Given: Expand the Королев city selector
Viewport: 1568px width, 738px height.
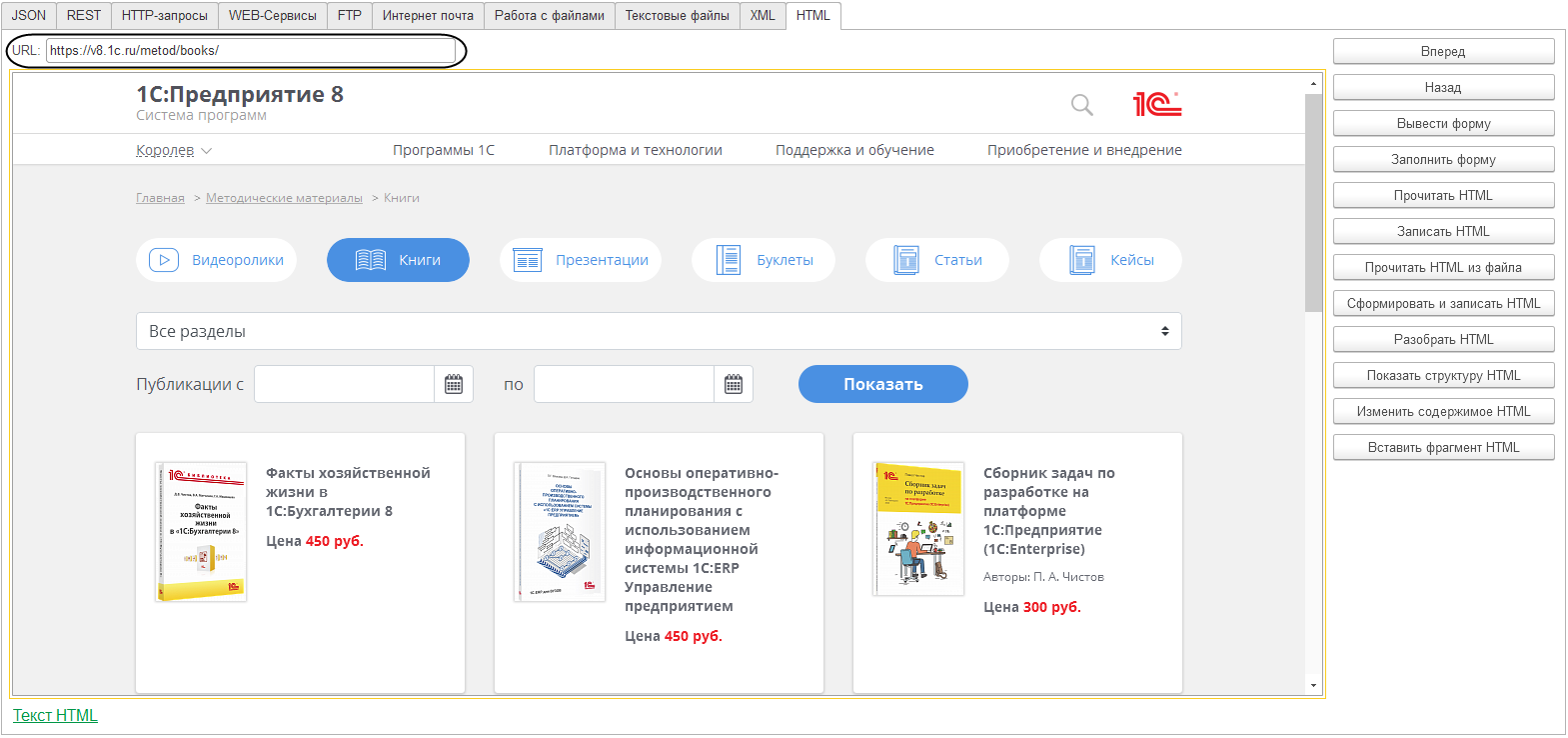Looking at the screenshot, I should coord(174,150).
